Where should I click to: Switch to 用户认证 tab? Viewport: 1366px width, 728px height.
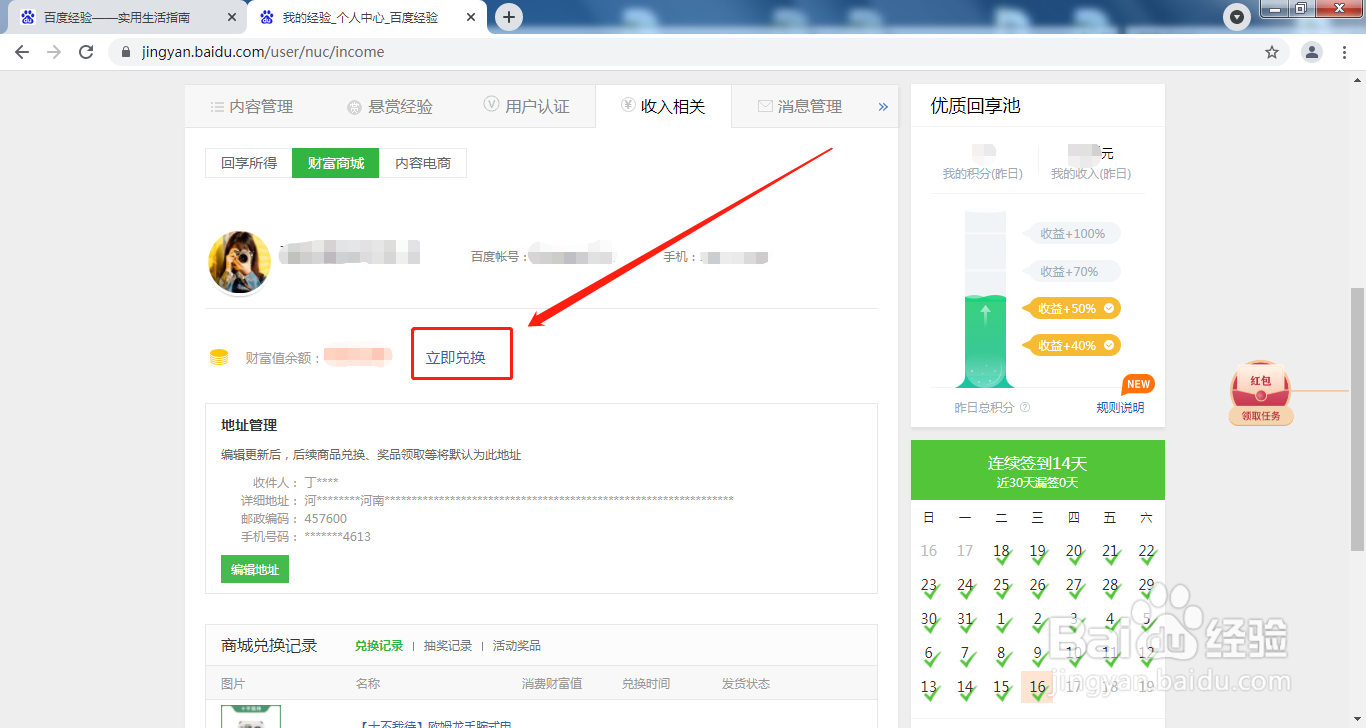[x=526, y=106]
